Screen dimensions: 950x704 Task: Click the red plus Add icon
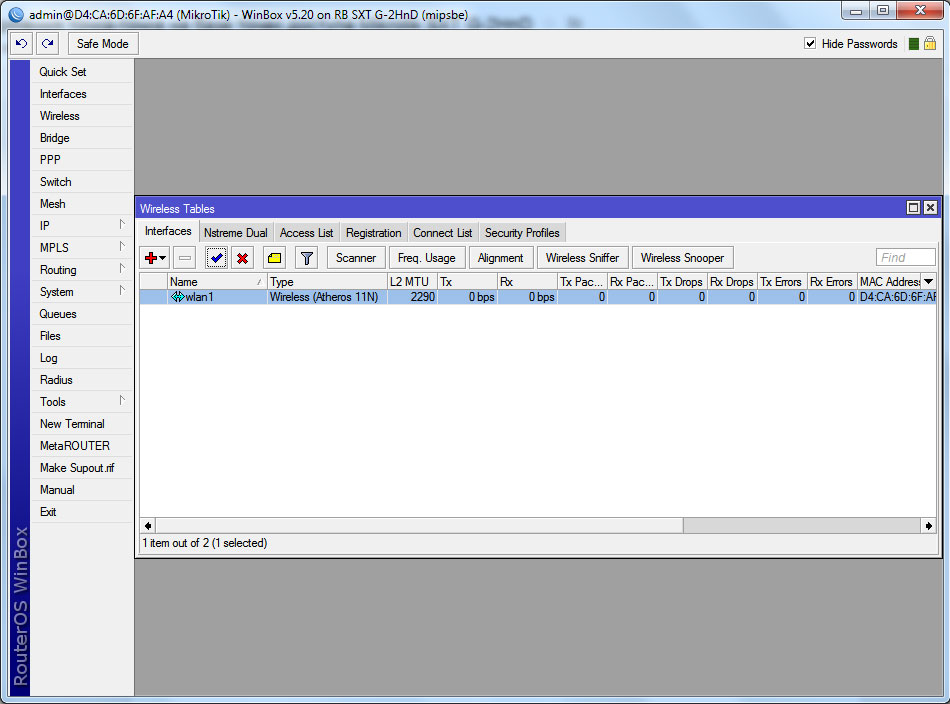(x=155, y=258)
